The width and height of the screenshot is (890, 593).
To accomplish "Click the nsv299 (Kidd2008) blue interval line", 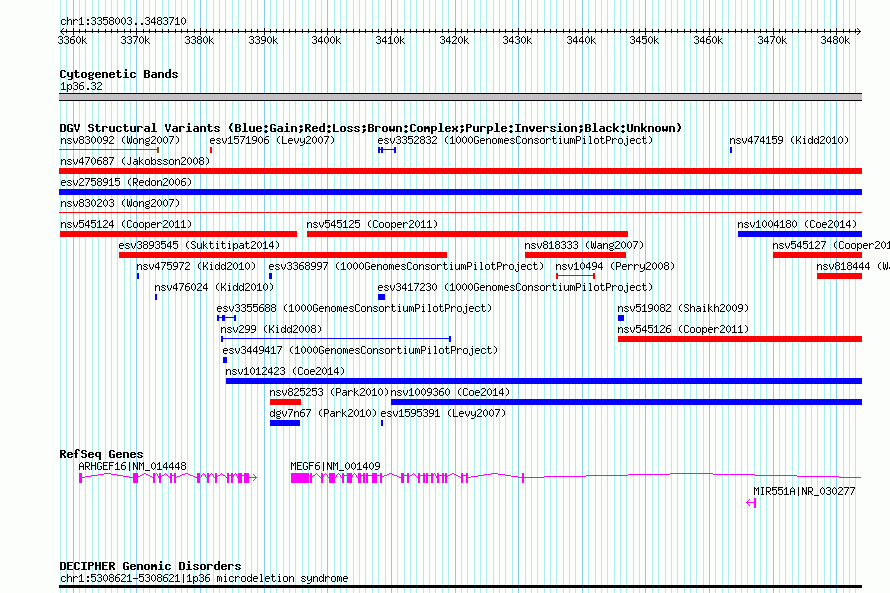I will pos(336,339).
